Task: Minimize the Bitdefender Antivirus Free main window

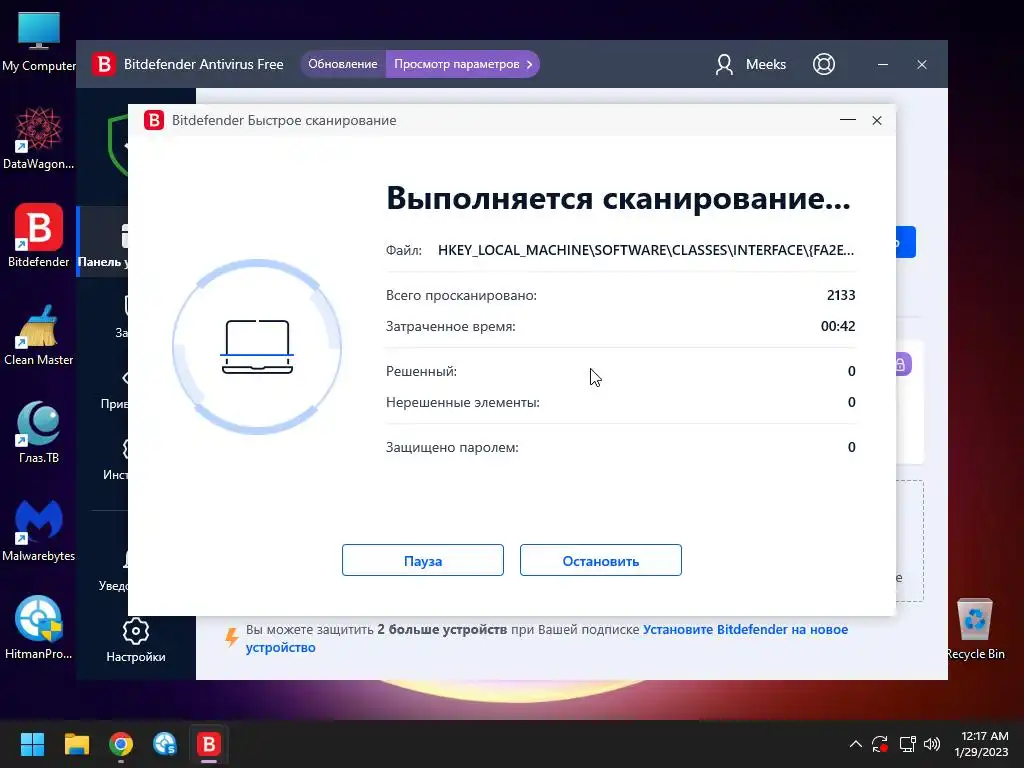Action: coord(883,65)
